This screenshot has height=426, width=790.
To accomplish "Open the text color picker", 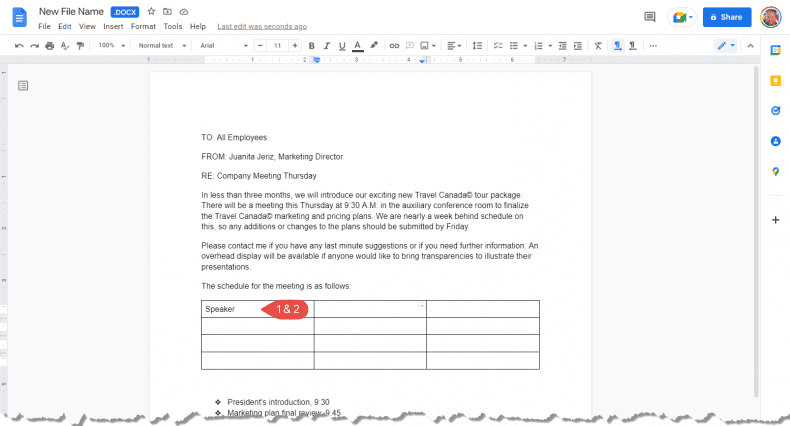I will pyautogui.click(x=357, y=45).
